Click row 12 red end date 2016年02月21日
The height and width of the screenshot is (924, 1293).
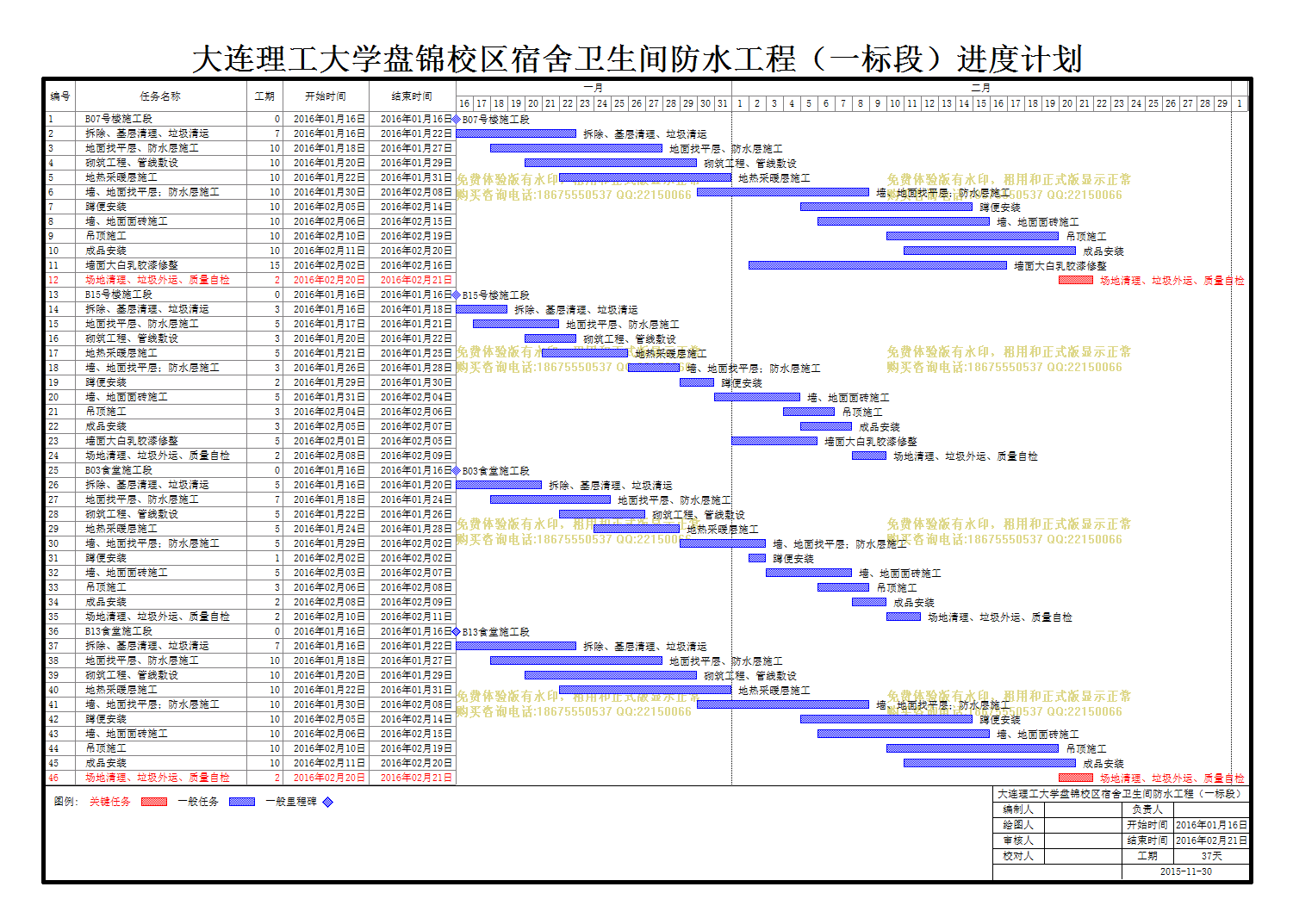pyautogui.click(x=416, y=280)
